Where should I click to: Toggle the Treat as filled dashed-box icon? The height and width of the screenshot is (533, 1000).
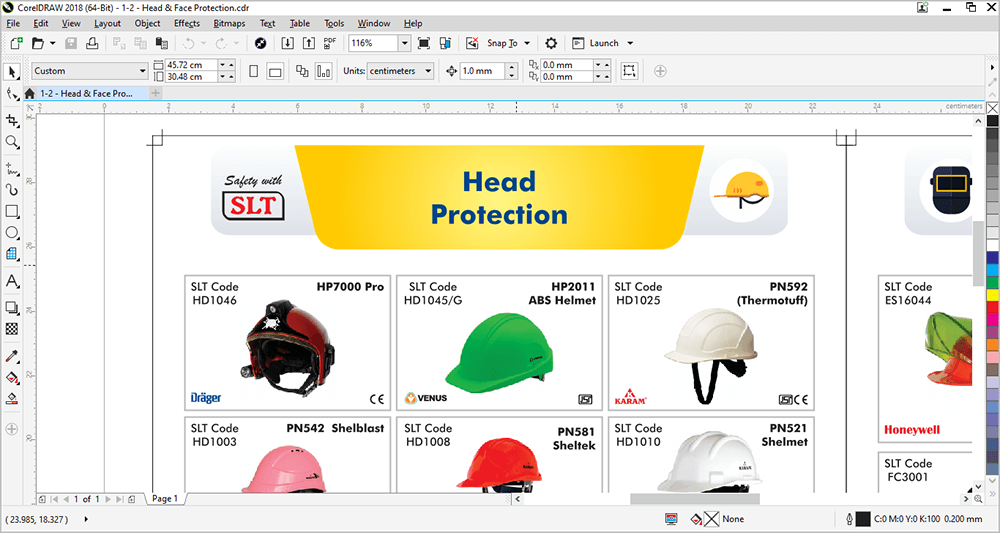point(629,71)
